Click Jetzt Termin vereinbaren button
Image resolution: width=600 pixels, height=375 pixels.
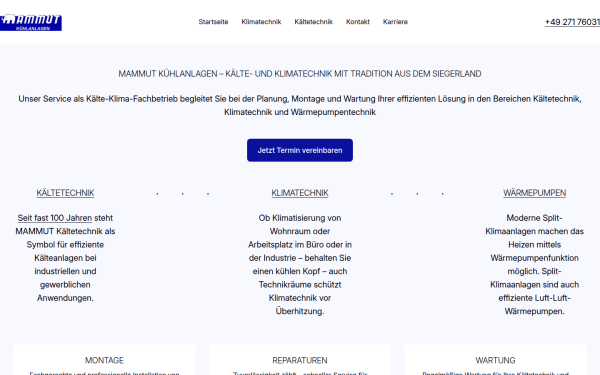pos(300,150)
